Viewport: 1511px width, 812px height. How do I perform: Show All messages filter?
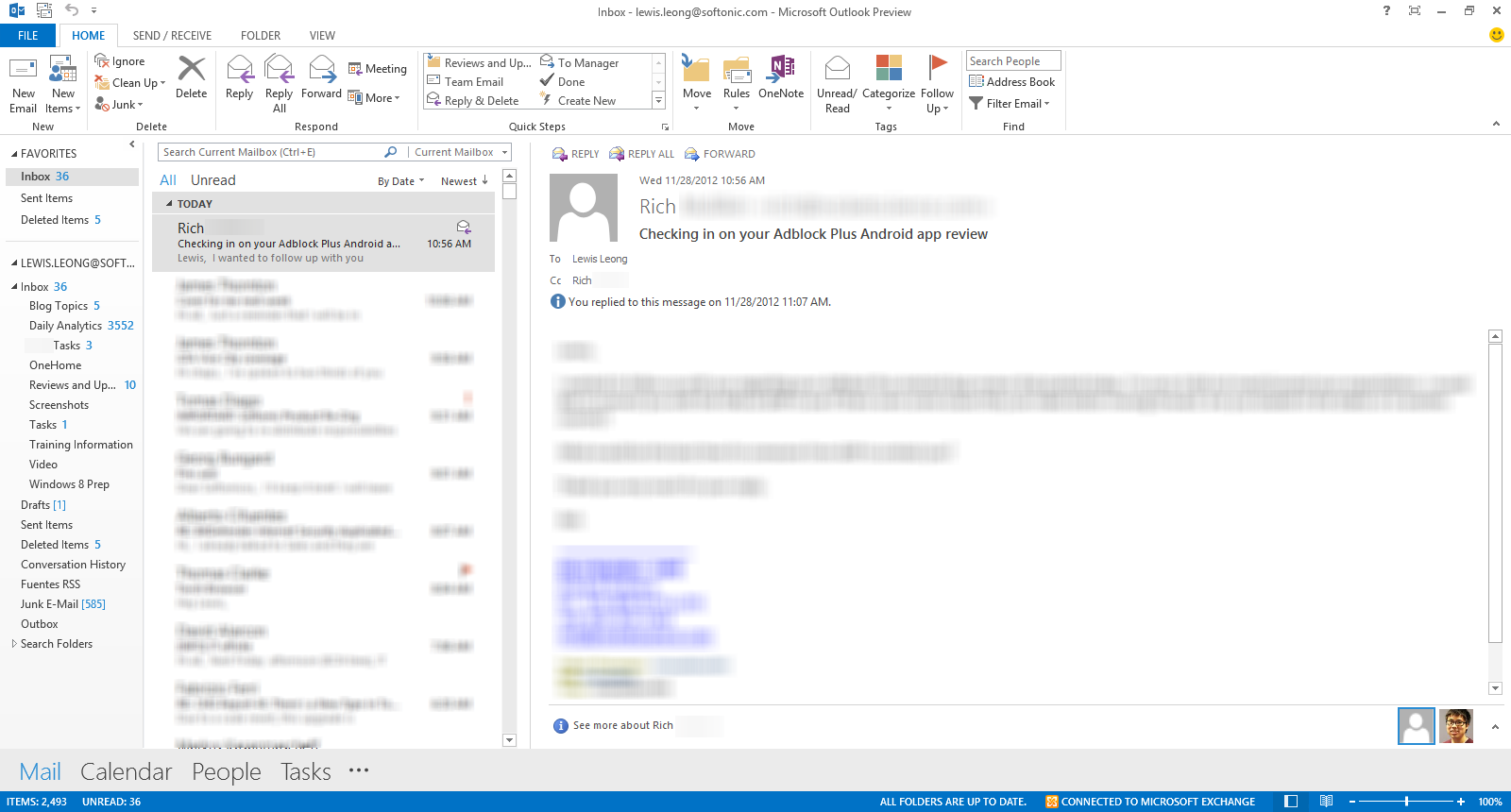pos(168,180)
